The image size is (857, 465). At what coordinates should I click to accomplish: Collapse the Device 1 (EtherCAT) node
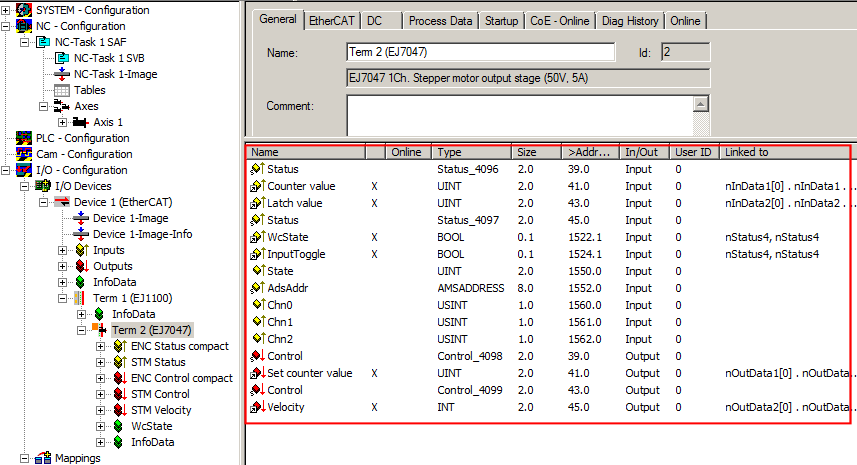[x=44, y=202]
